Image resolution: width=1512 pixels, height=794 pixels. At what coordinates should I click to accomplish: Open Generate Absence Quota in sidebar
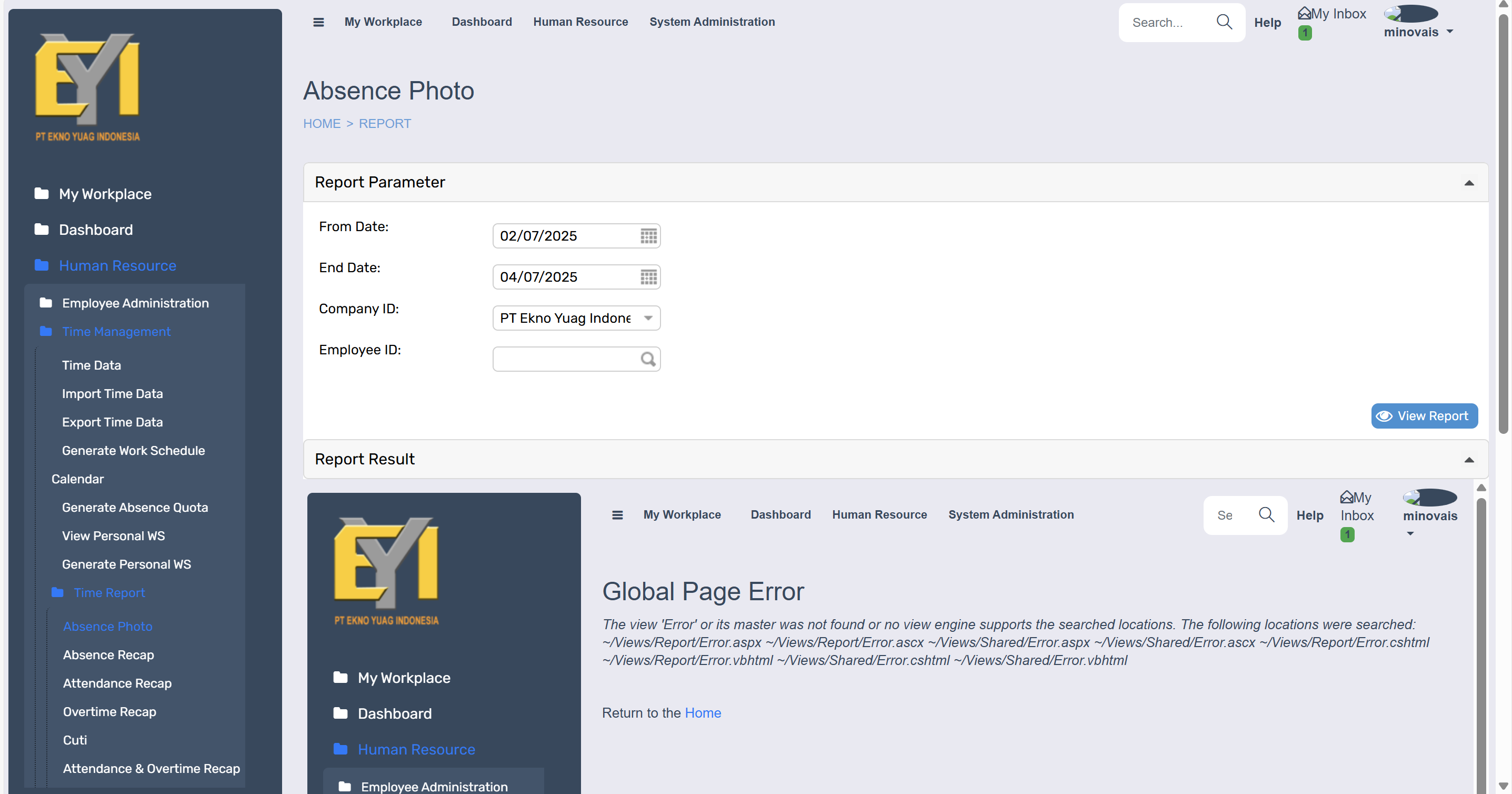[x=135, y=507]
